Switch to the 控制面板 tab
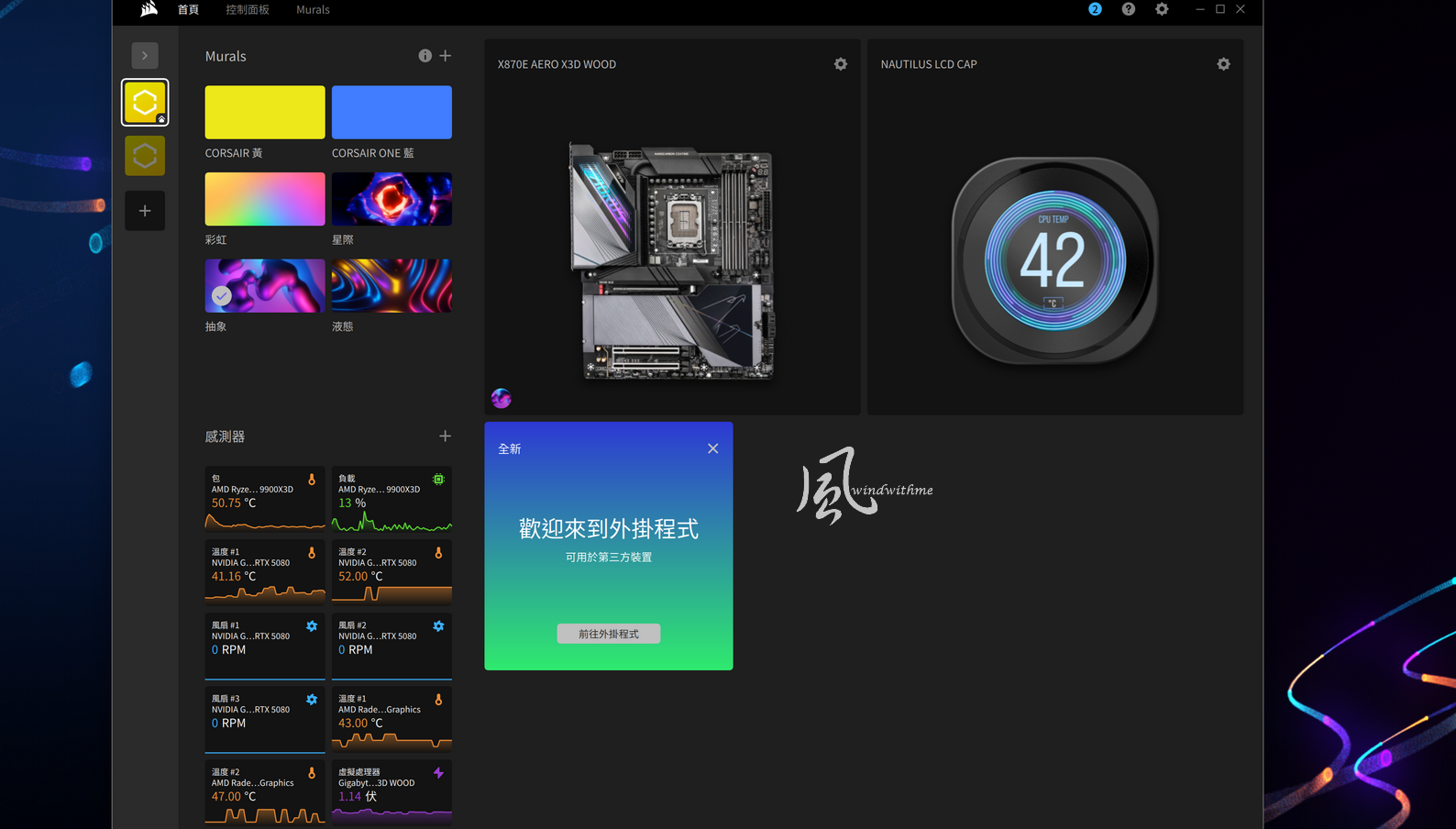This screenshot has width=1456, height=829. point(248,9)
